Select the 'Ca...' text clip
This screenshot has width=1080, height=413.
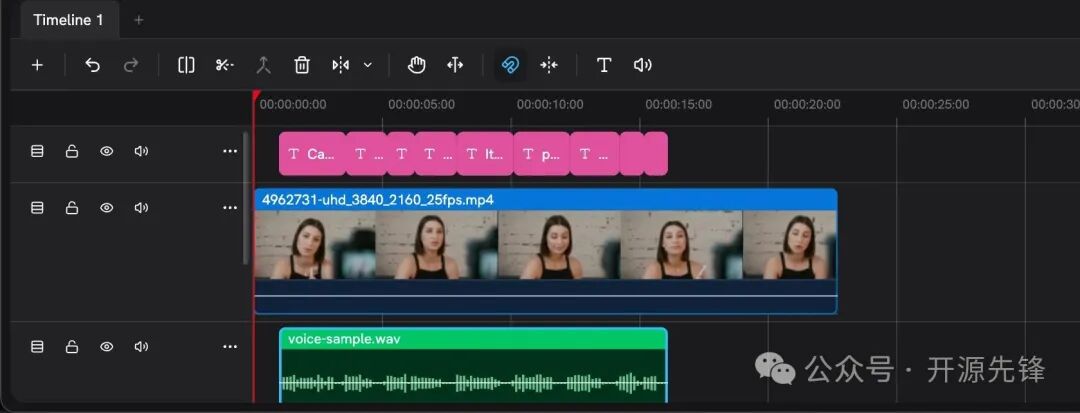click(x=312, y=154)
